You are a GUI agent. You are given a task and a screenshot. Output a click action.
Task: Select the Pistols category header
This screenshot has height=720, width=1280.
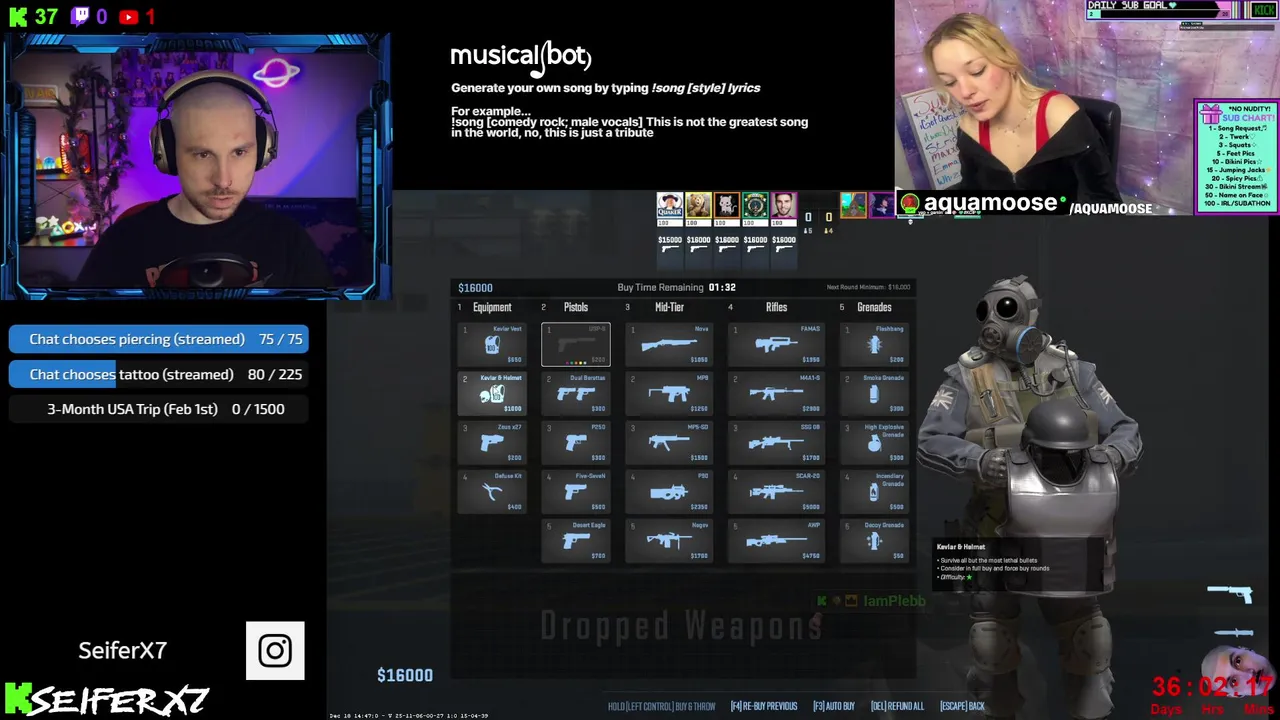576,307
